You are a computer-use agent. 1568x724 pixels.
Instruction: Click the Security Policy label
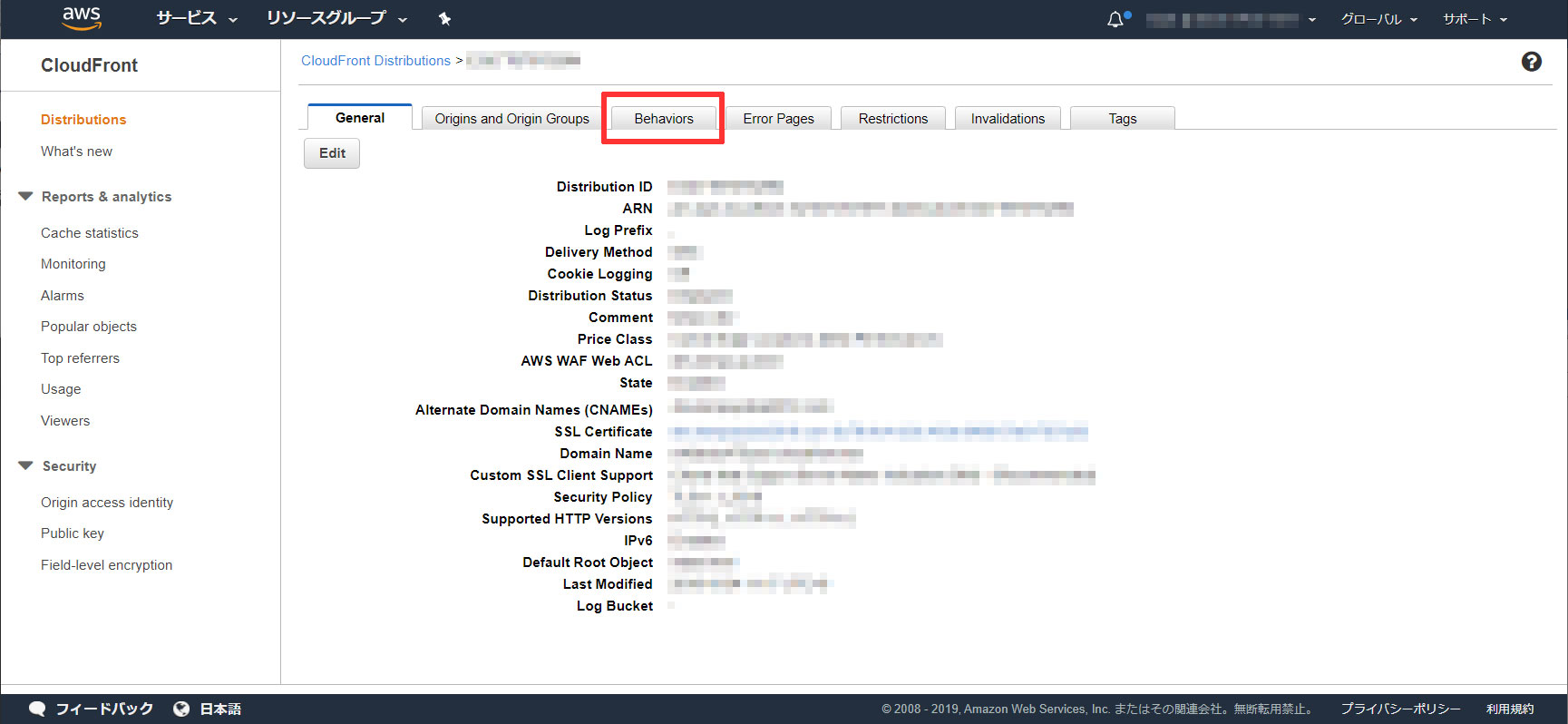603,497
